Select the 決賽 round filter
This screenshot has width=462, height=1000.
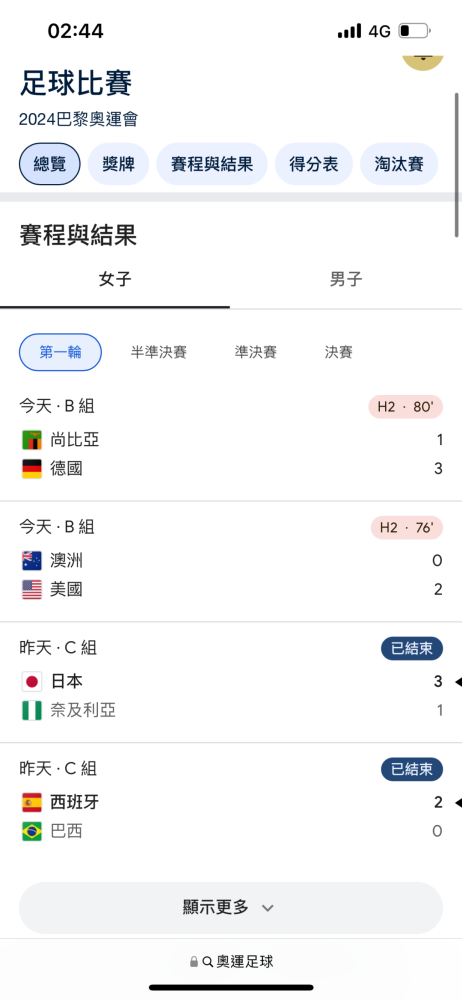tap(338, 352)
